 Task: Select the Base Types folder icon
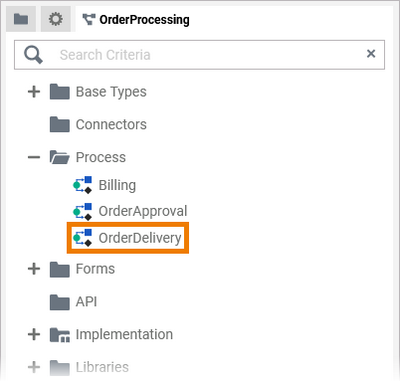pyautogui.click(x=60, y=92)
